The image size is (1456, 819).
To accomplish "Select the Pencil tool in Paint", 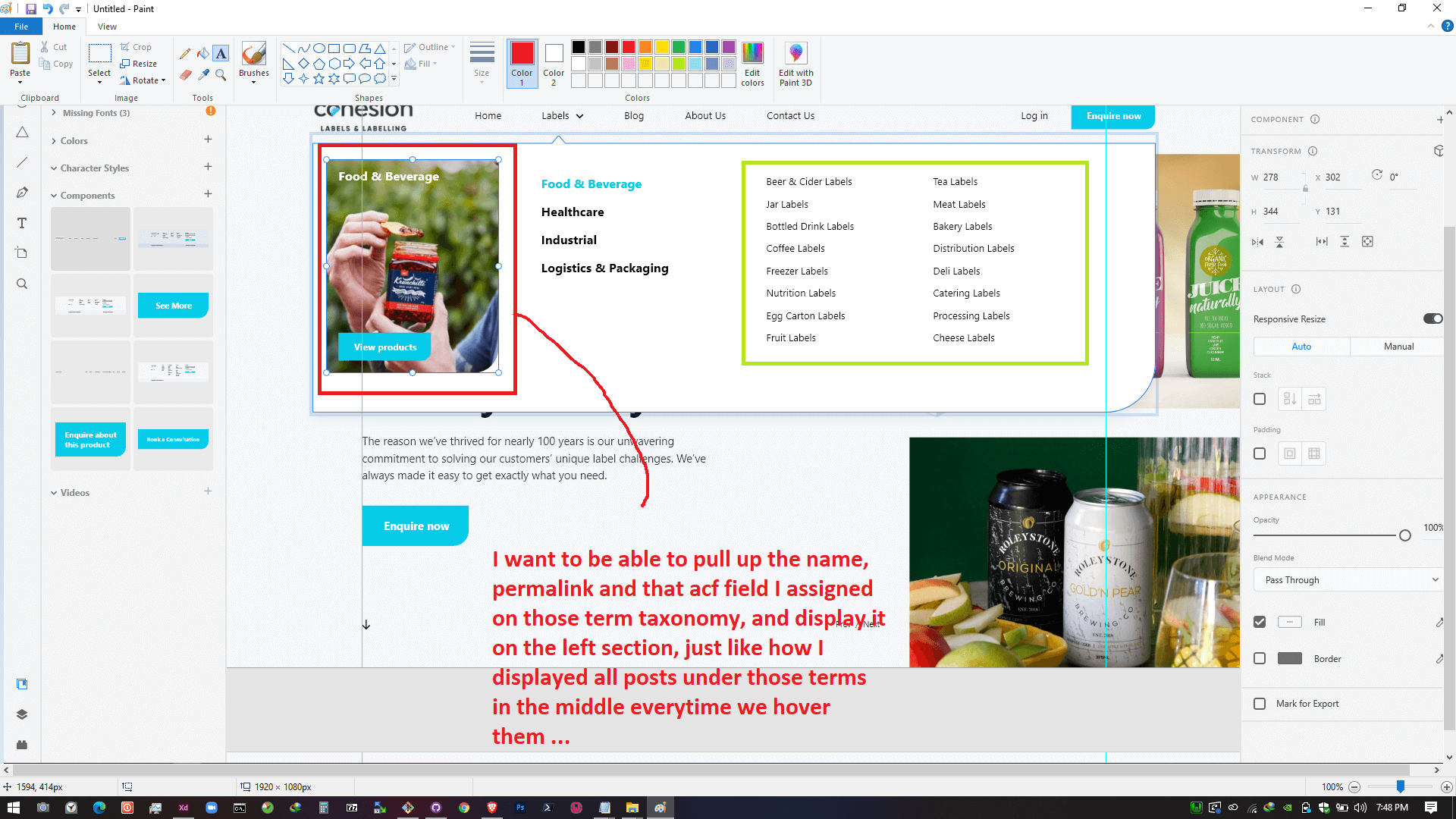I will 185,54.
